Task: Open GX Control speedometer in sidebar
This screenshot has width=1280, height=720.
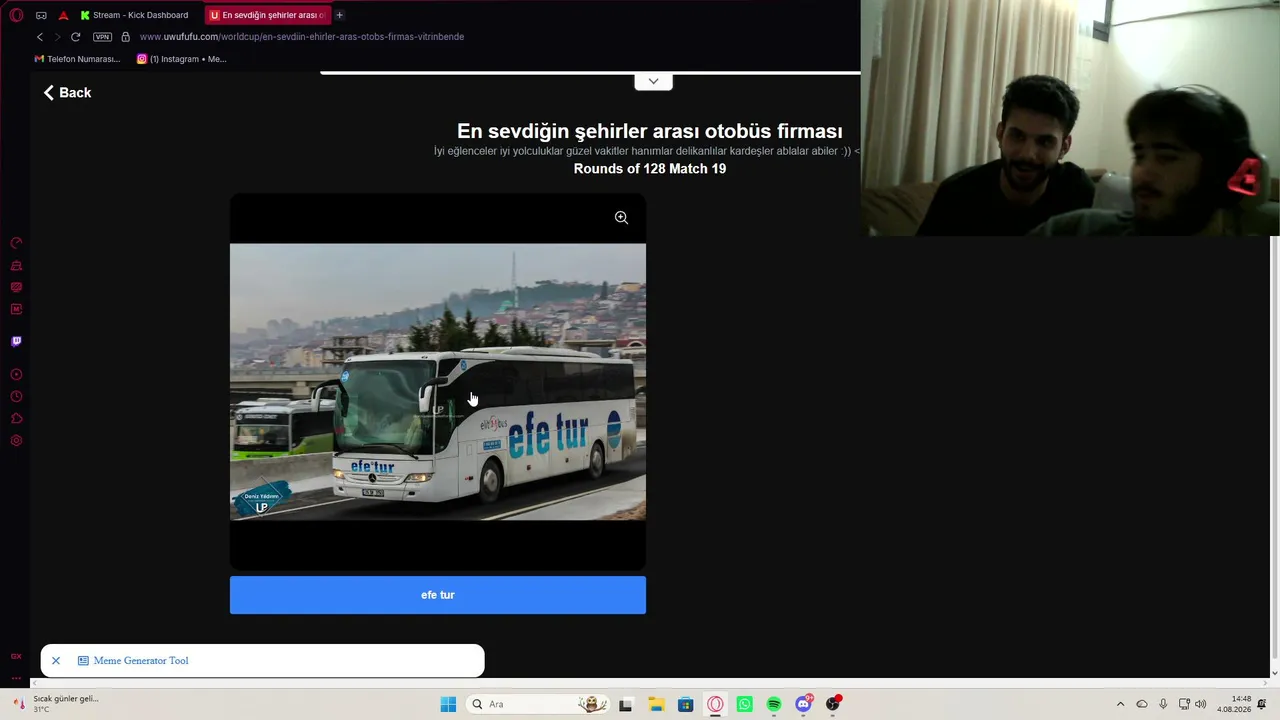Action: pyautogui.click(x=16, y=243)
